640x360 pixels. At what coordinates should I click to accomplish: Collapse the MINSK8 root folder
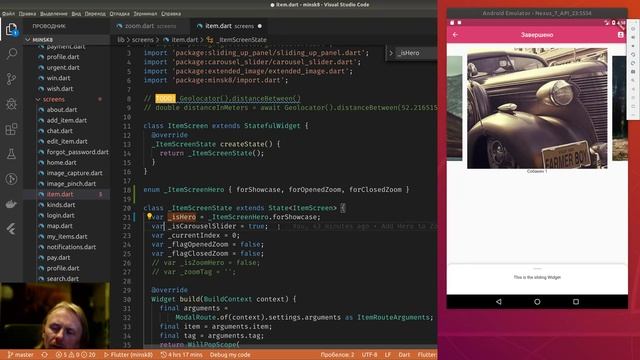pos(28,40)
